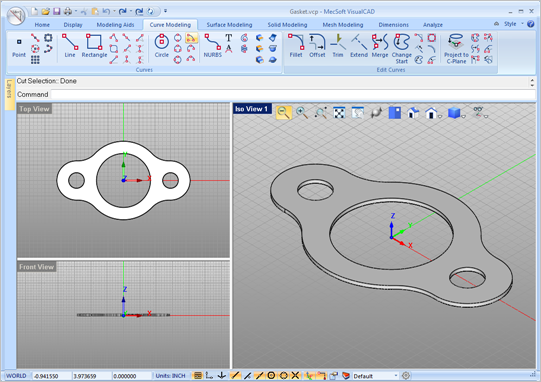Select the Merge curves tool
541x382 pixels.
pos(380,46)
